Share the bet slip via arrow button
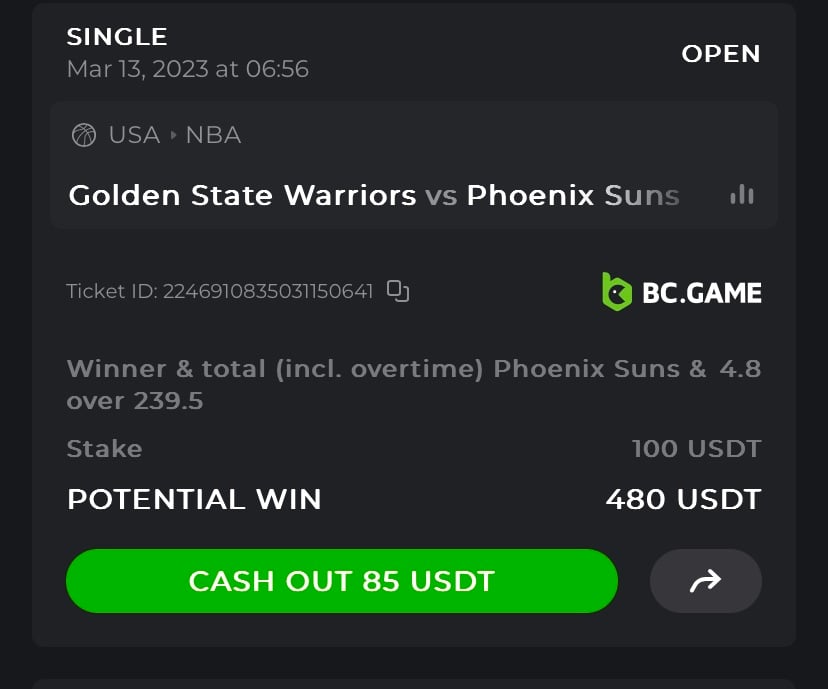The height and width of the screenshot is (689, 828). [705, 581]
